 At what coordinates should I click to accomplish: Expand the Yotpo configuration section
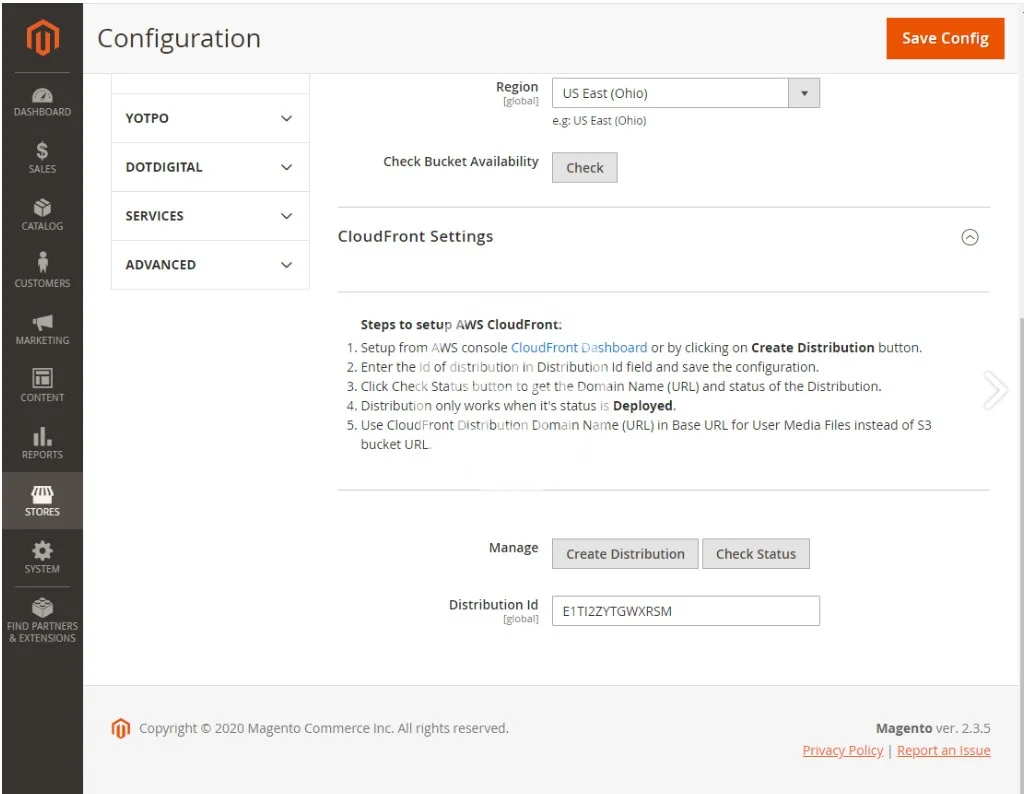pos(210,118)
